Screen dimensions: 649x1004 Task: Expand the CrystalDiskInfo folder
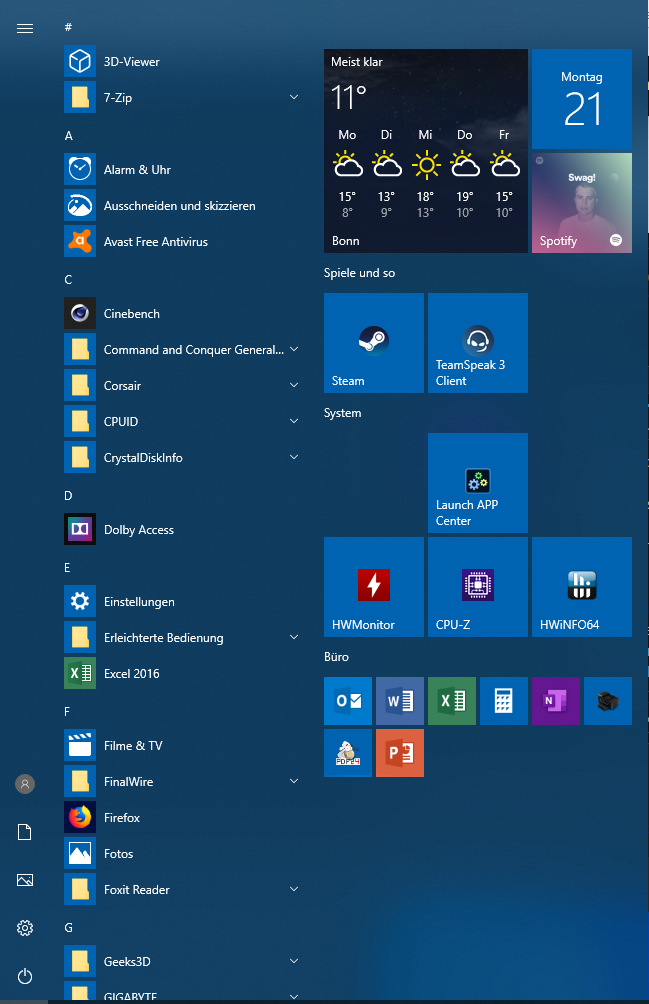[x=294, y=457]
